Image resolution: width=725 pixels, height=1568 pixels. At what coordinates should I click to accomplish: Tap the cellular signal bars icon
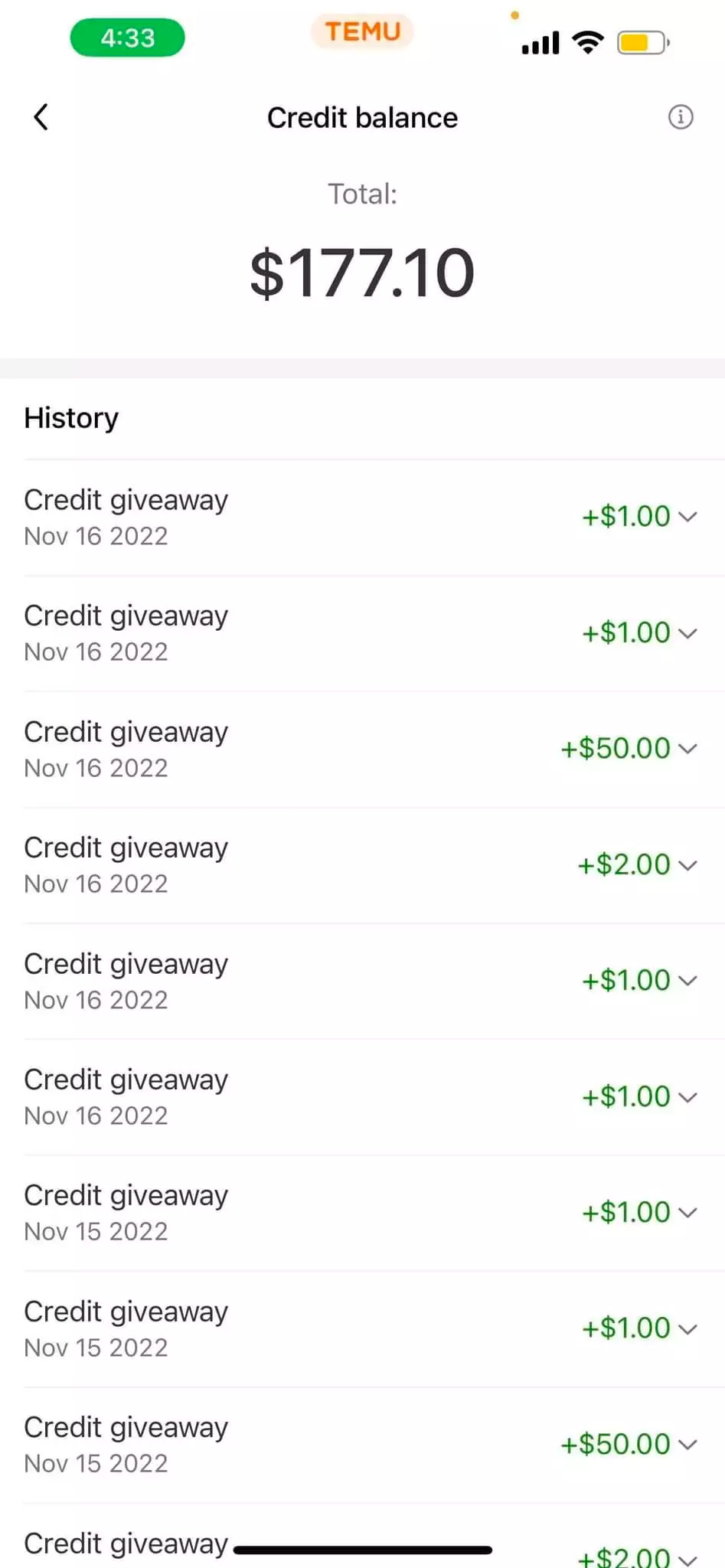tap(540, 43)
